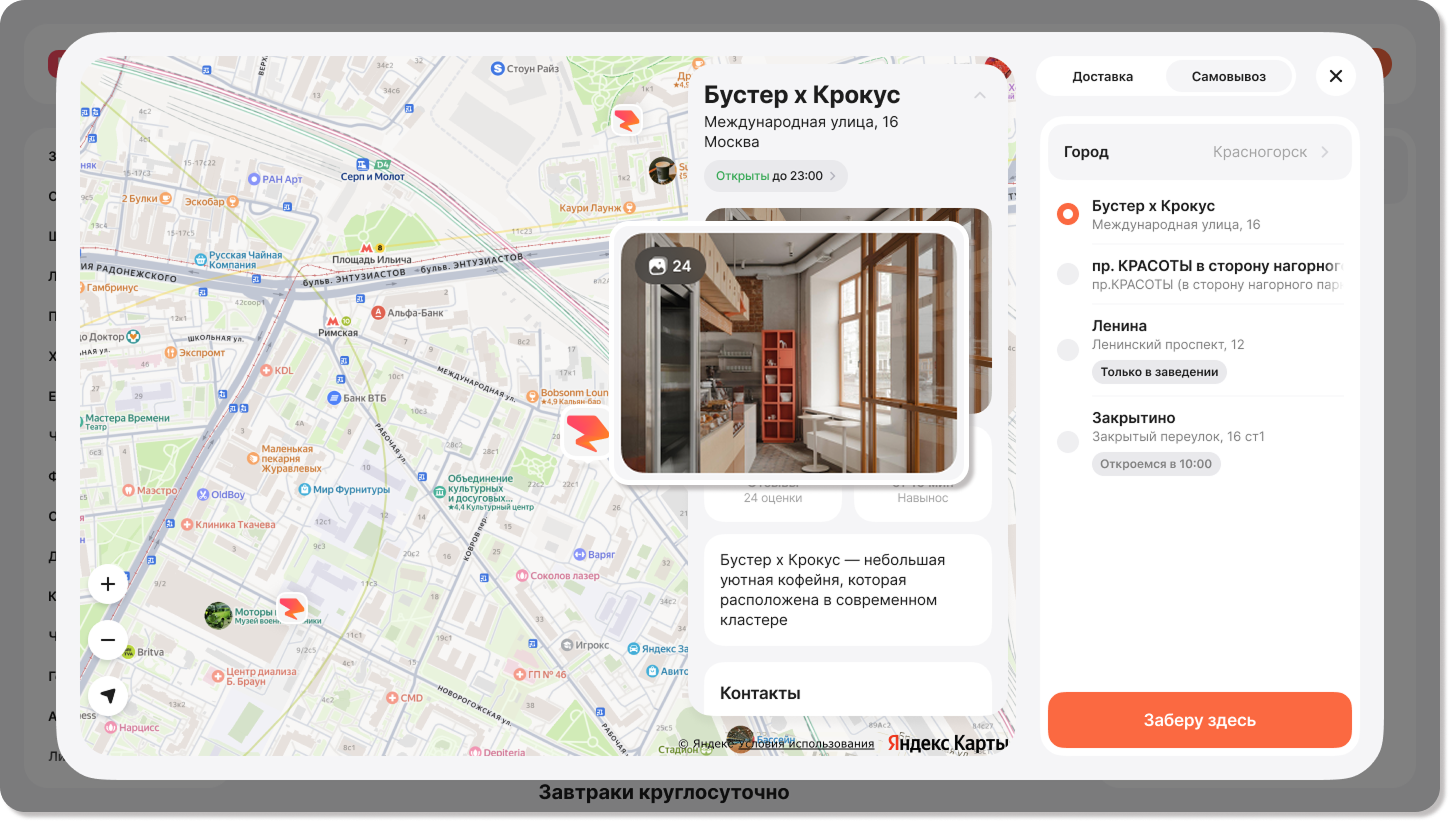The height and width of the screenshot is (821, 1449).
Task: Open the café interior photo
Action: point(789,353)
